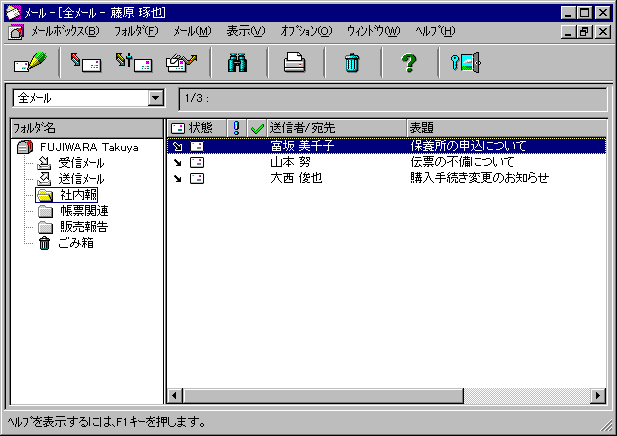The height and width of the screenshot is (436, 617).
Task: Open the オプション(O) menu
Action: point(306,31)
